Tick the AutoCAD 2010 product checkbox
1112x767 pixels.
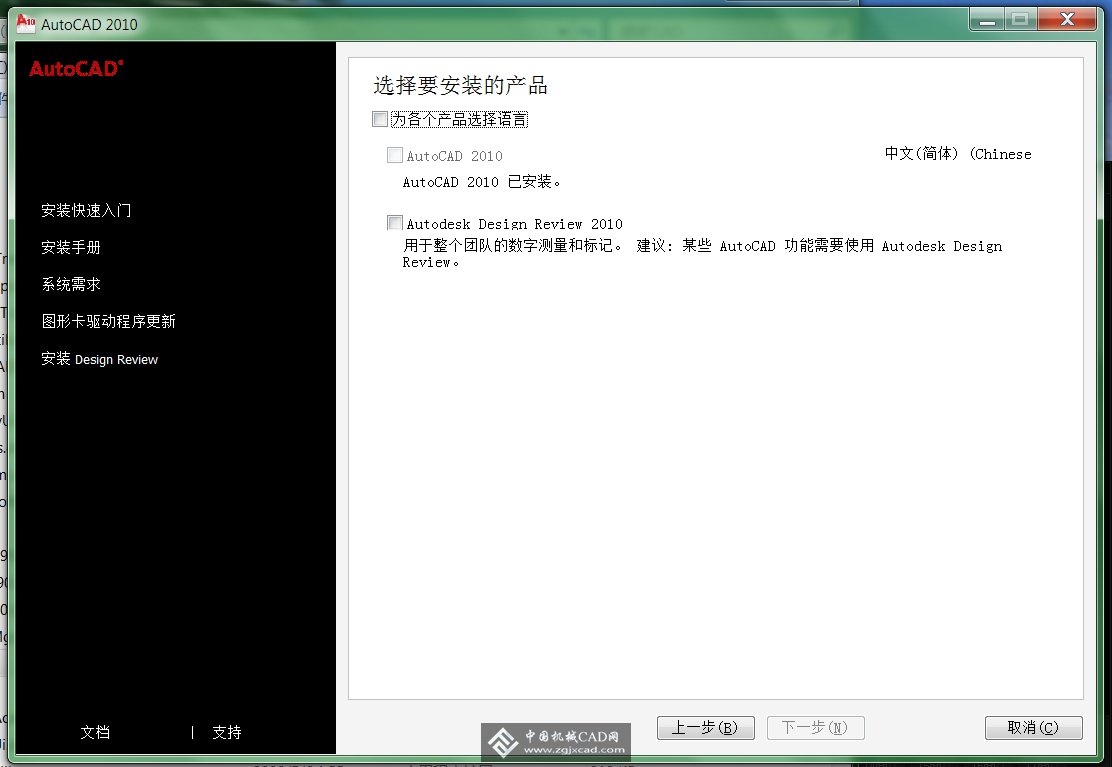(x=395, y=155)
